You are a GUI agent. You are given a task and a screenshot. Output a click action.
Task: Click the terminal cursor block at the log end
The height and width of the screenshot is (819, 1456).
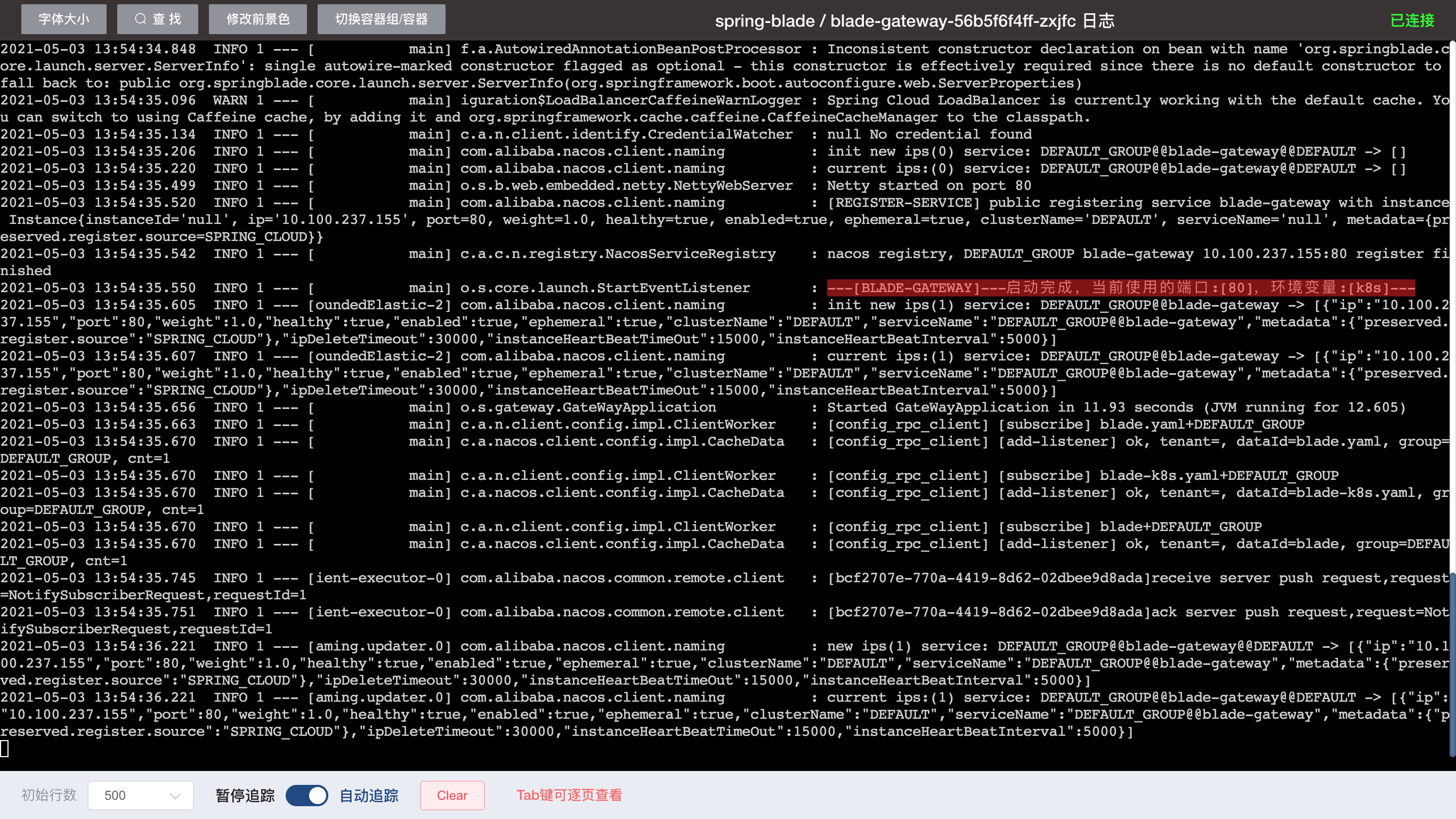[x=4, y=748]
